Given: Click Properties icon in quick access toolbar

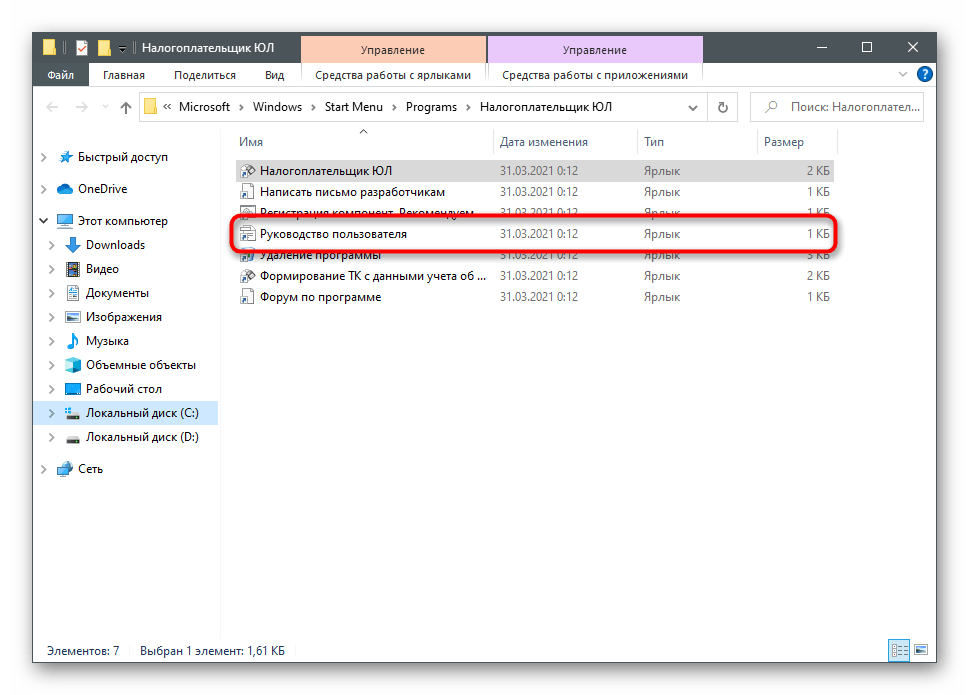Looking at the screenshot, I should (82, 48).
